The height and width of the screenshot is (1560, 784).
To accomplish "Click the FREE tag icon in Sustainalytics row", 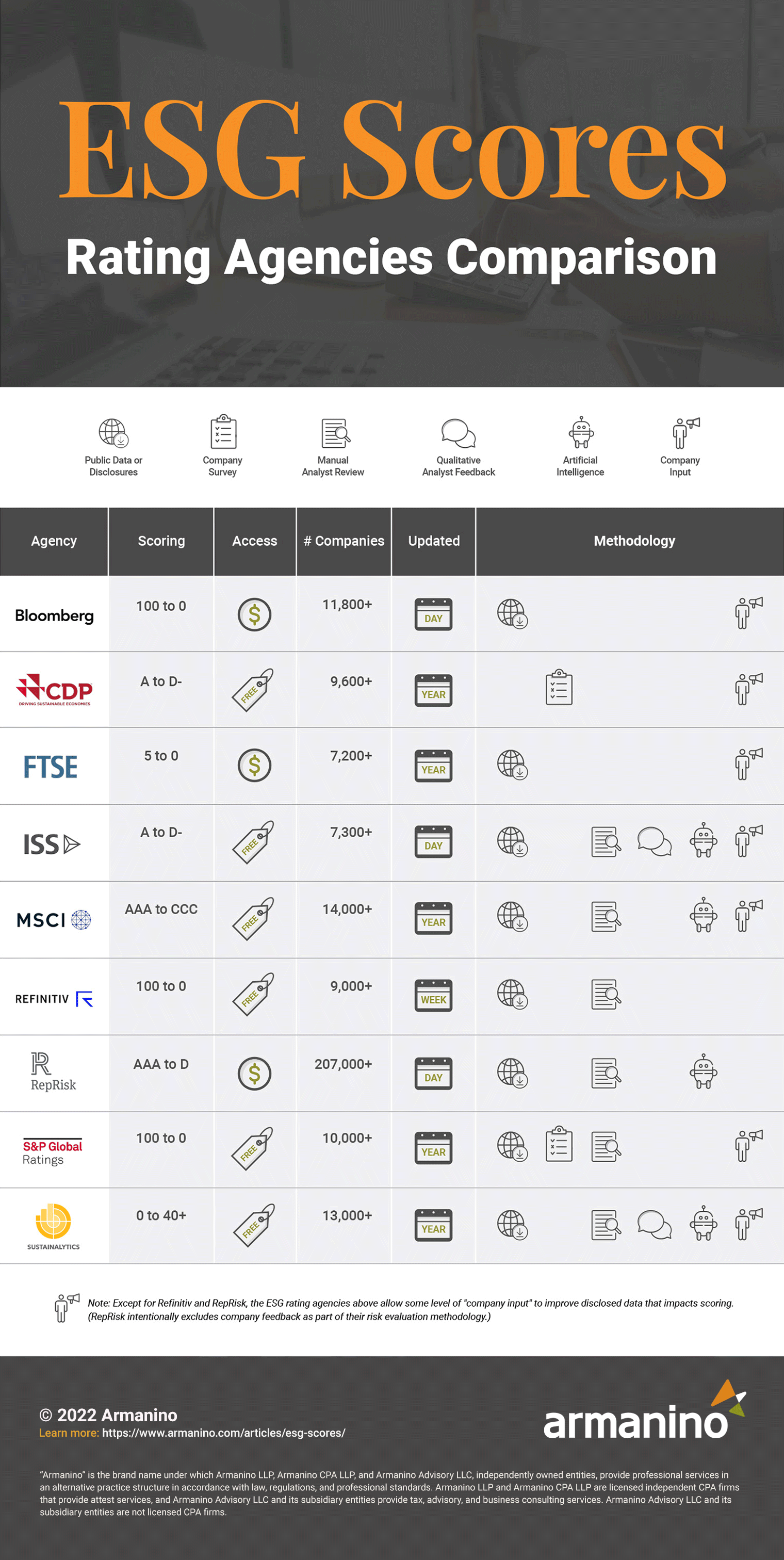I will tap(254, 1225).
